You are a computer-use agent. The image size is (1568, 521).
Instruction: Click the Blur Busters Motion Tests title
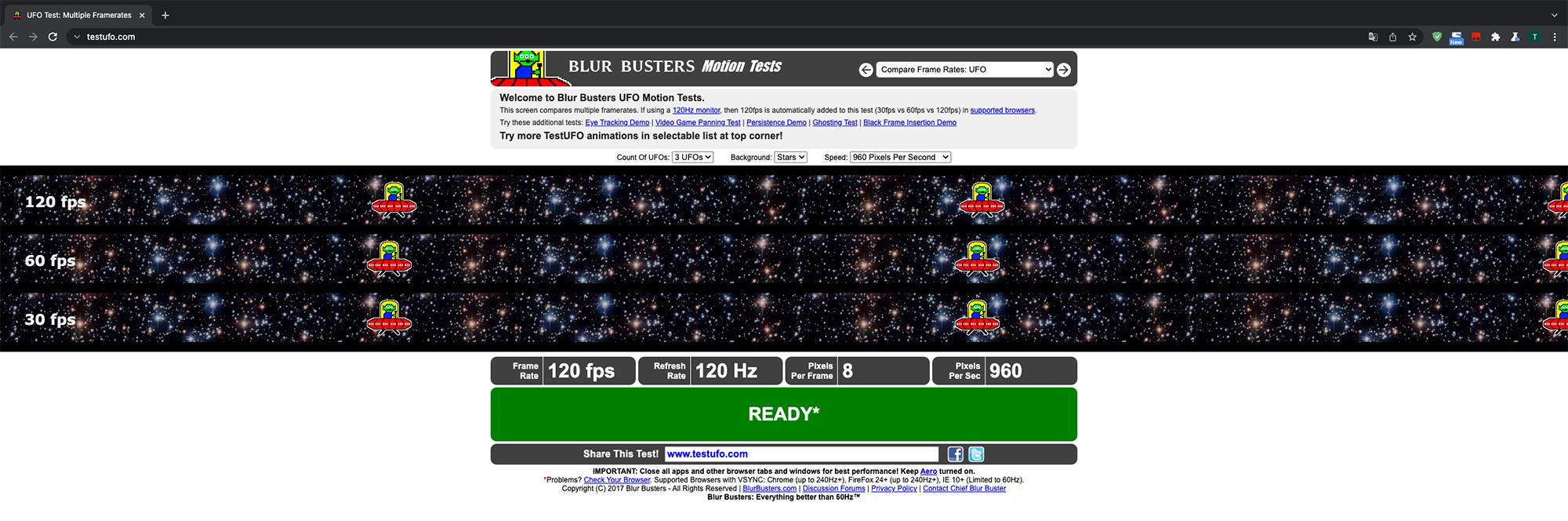click(675, 67)
